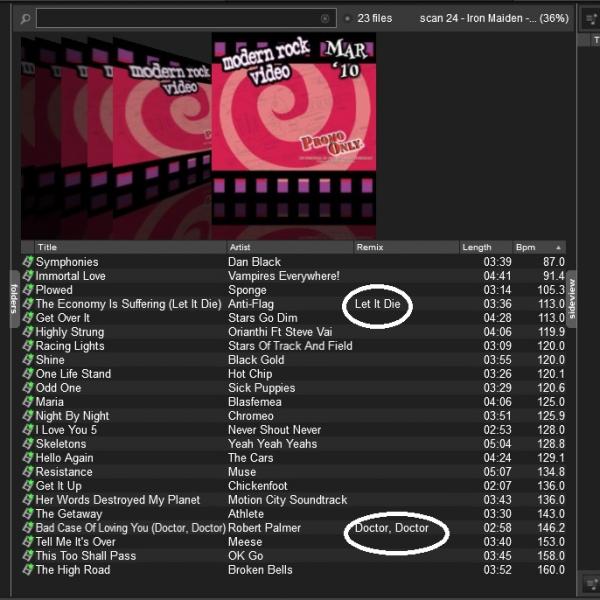Click artist Sick Puppies
Screen dimensions: 600x600
click(262, 388)
